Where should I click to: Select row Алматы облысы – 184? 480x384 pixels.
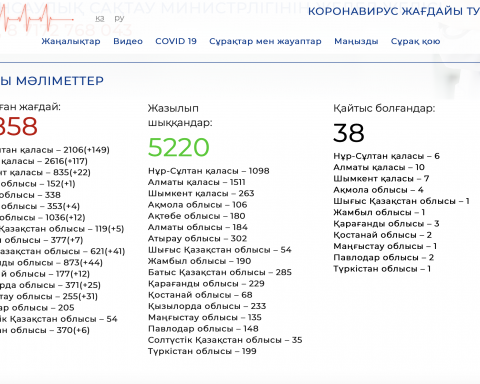(198, 227)
